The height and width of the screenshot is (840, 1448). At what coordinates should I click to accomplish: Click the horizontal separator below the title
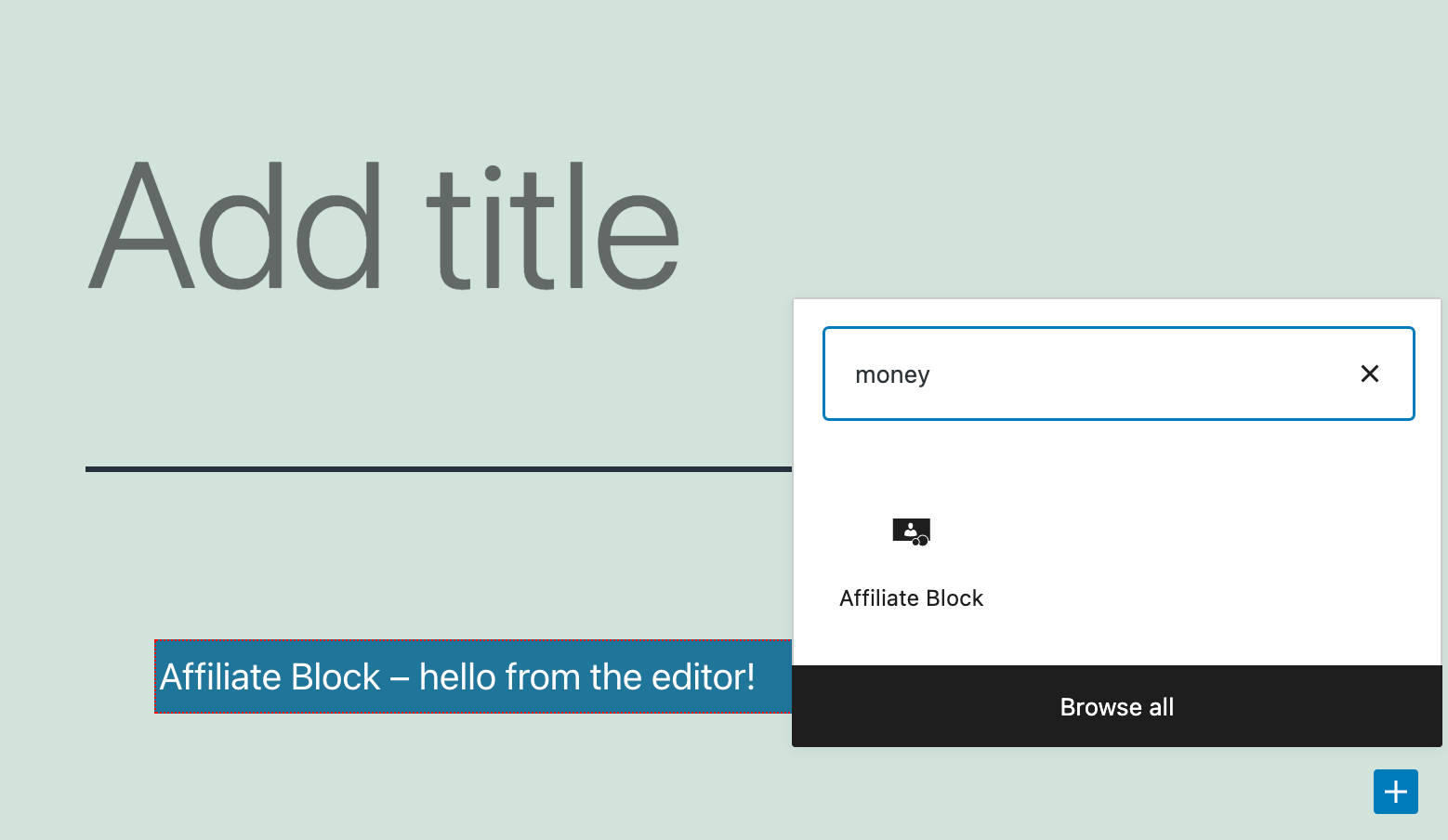tap(437, 469)
